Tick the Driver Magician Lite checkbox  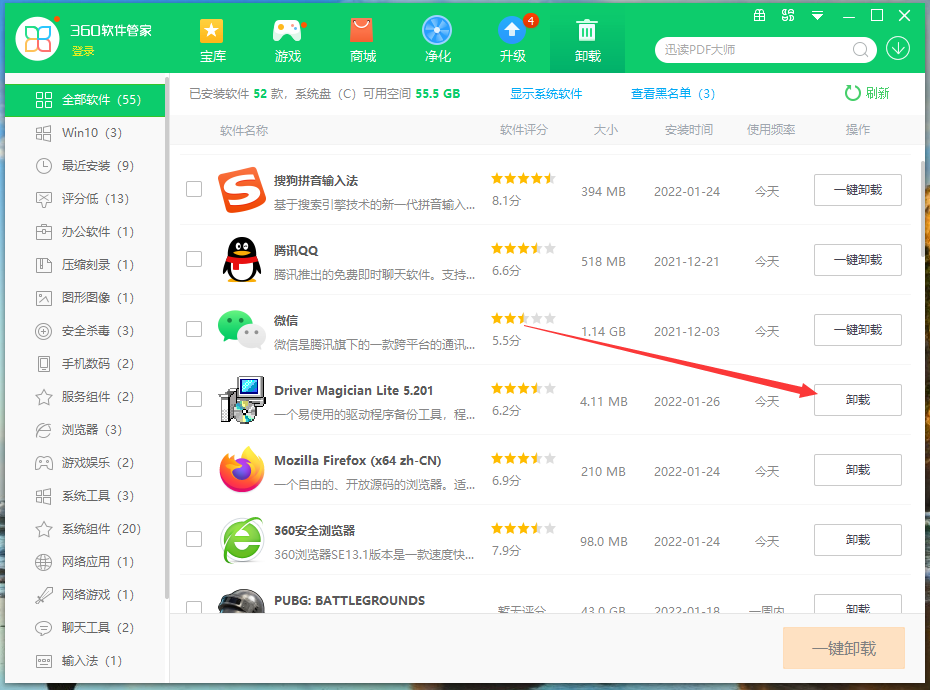pyautogui.click(x=194, y=399)
